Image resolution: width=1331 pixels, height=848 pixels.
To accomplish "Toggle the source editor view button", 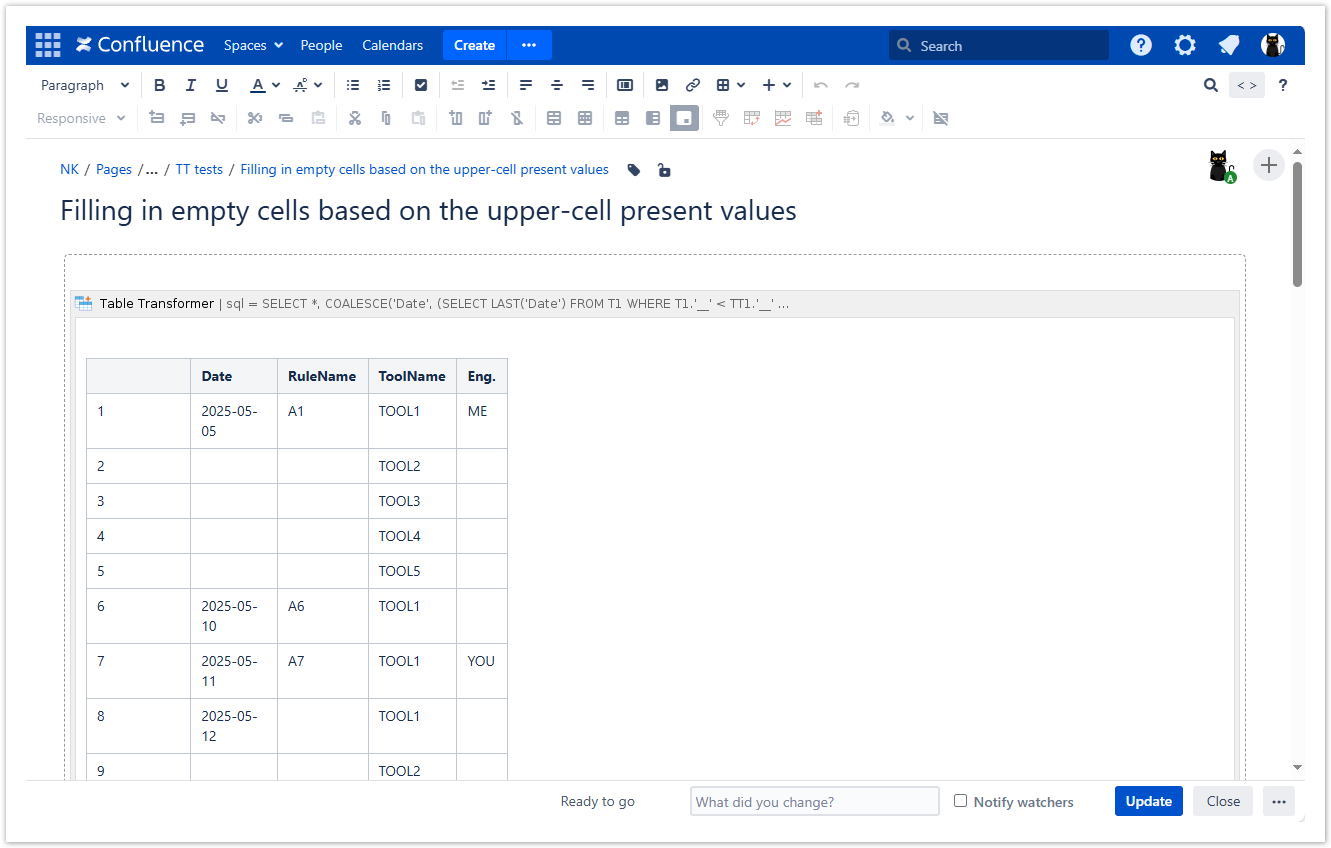I will 1246,86.
